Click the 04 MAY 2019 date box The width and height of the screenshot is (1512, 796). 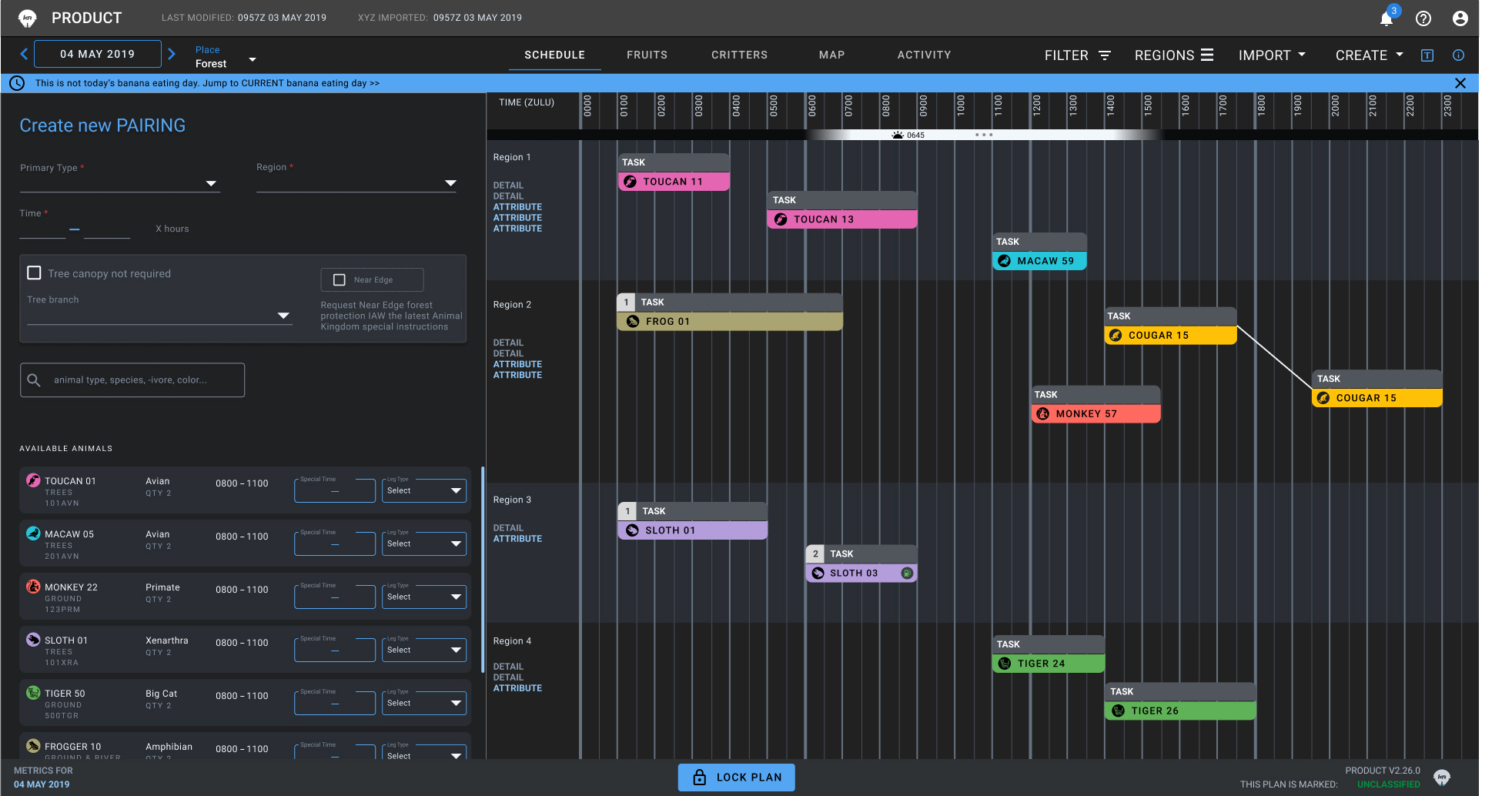click(x=98, y=54)
